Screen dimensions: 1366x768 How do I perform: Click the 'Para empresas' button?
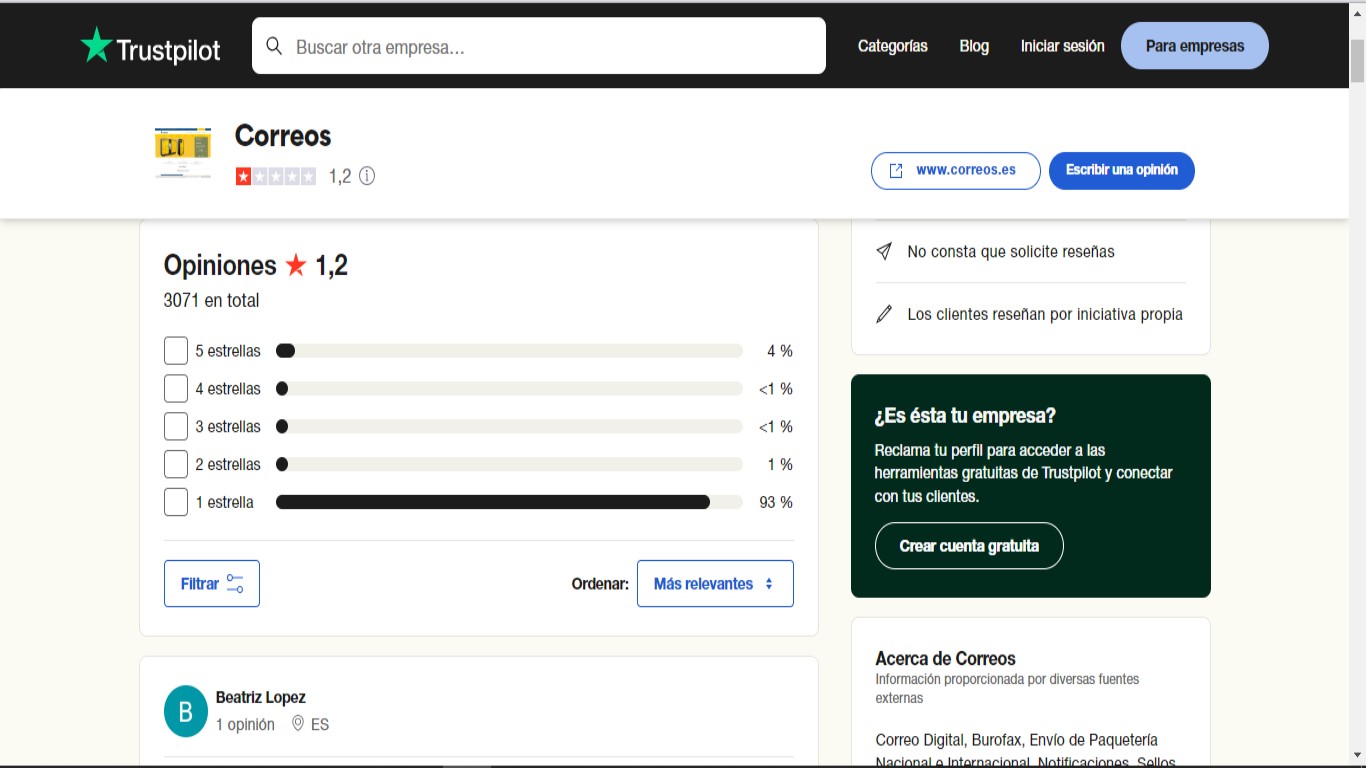click(x=1195, y=46)
